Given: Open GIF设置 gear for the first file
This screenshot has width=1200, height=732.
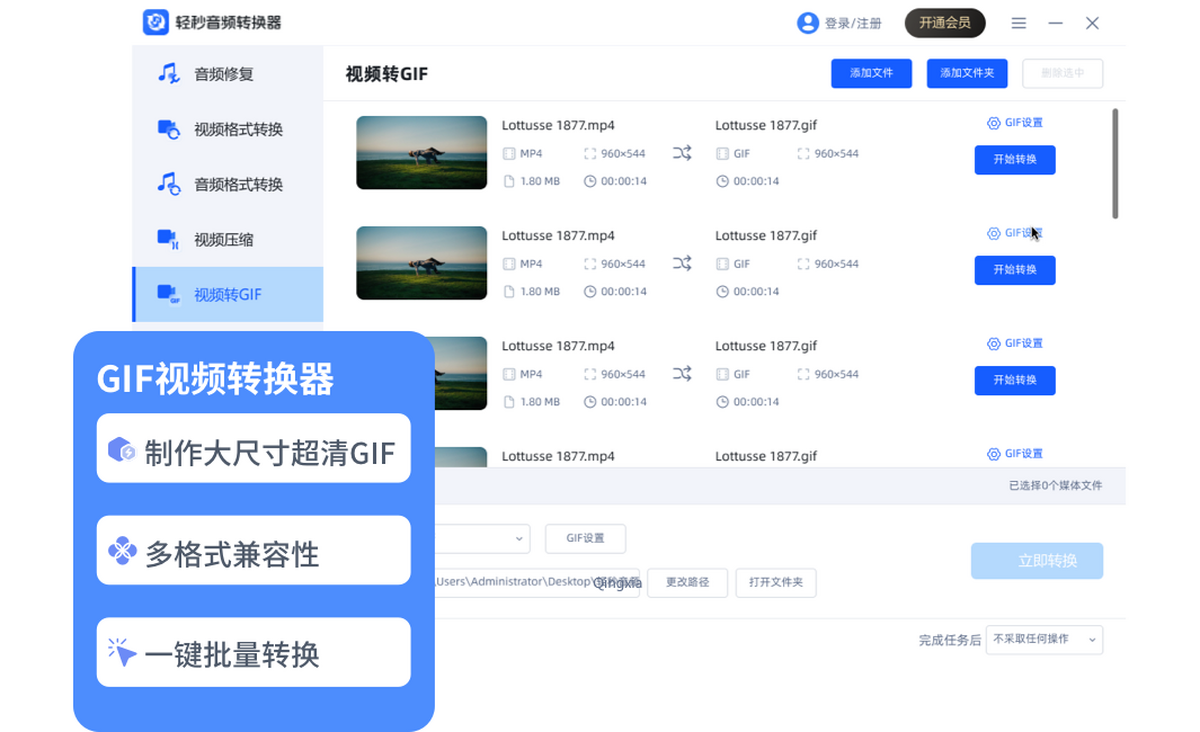Looking at the screenshot, I should coord(993,123).
